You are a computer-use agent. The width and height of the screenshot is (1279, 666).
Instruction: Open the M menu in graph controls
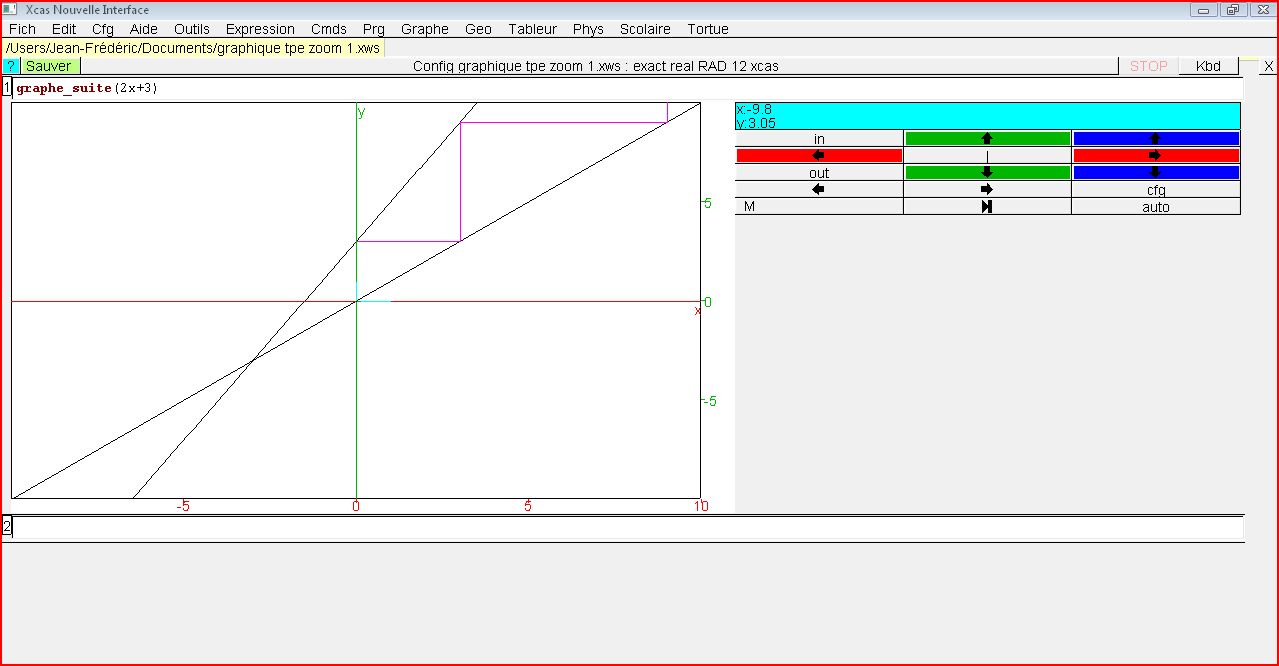(819, 207)
